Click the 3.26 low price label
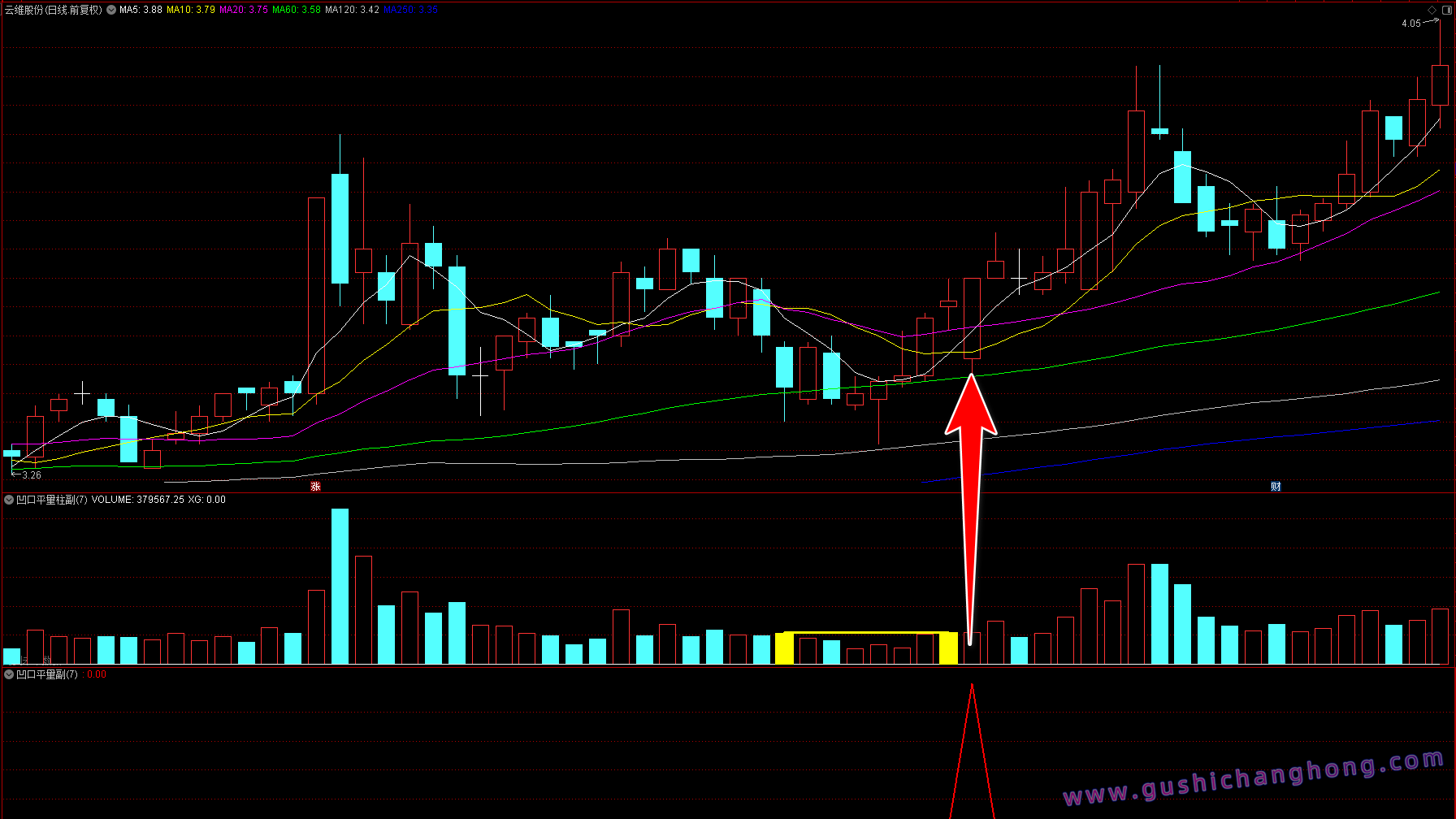This screenshot has width=1456, height=819. coord(31,475)
